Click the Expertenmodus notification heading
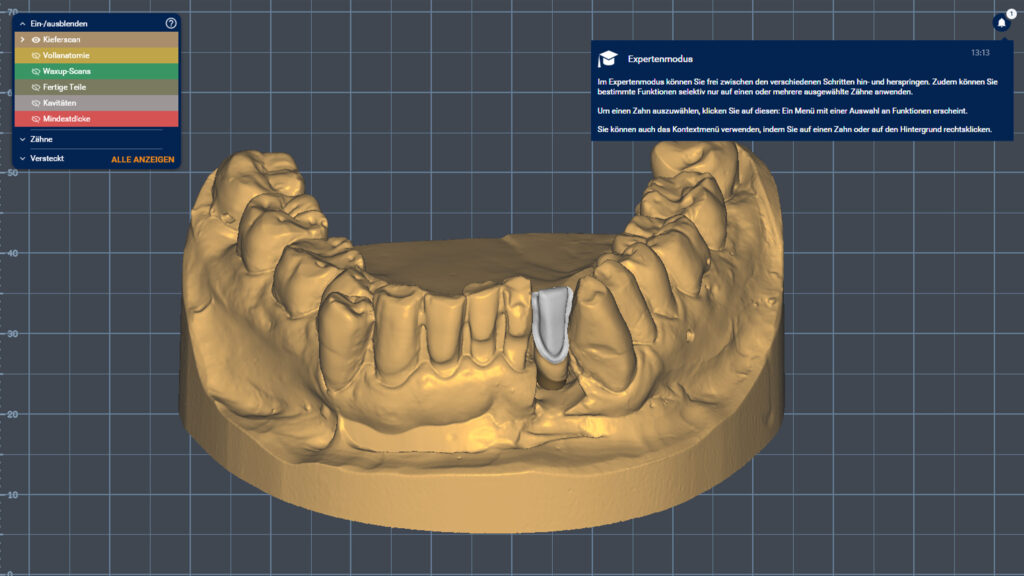 click(660, 59)
